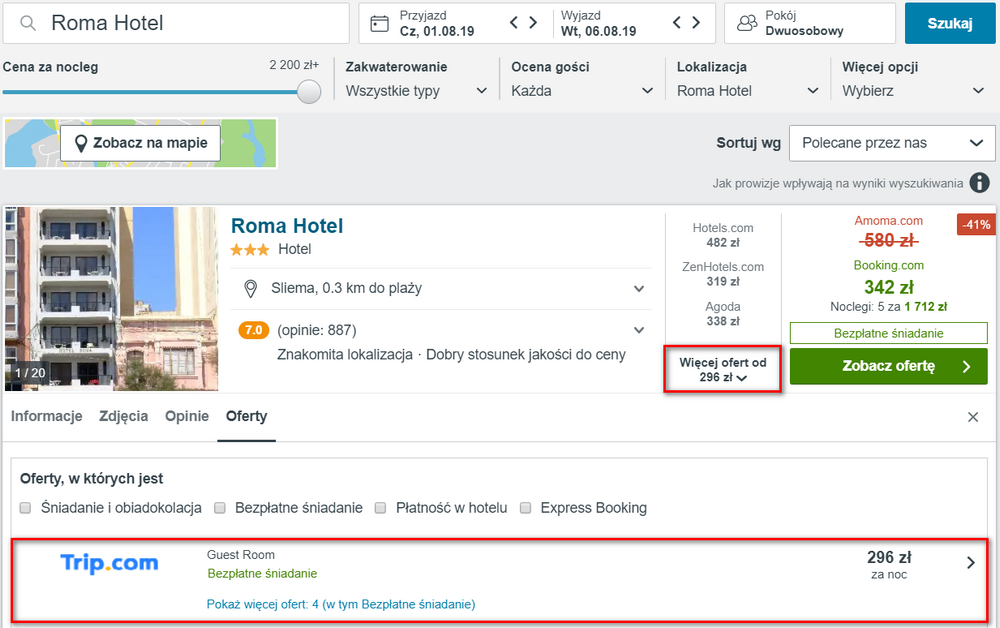Expand more offers from 296 zł

[x=723, y=370]
